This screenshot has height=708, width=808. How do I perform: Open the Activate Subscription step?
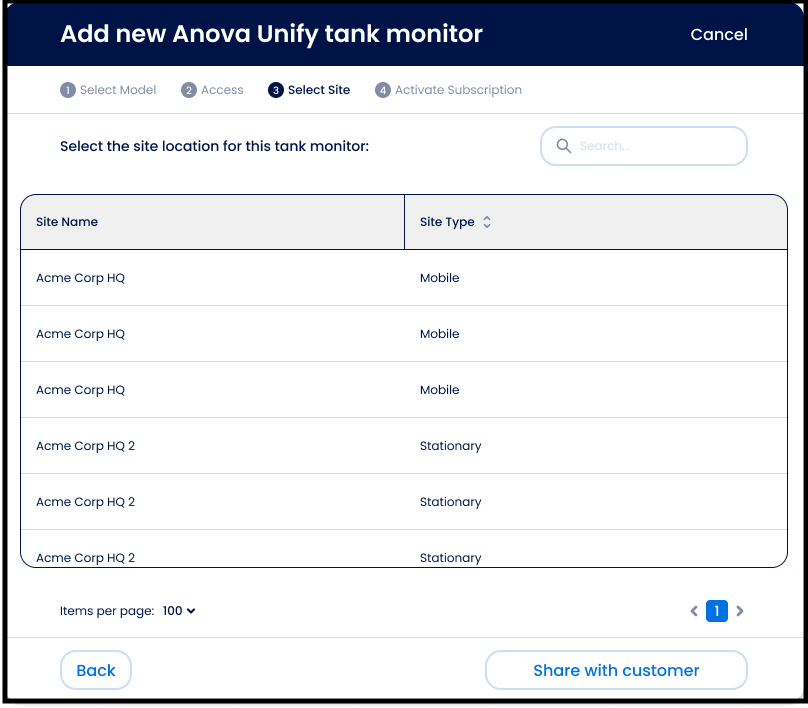pos(458,90)
